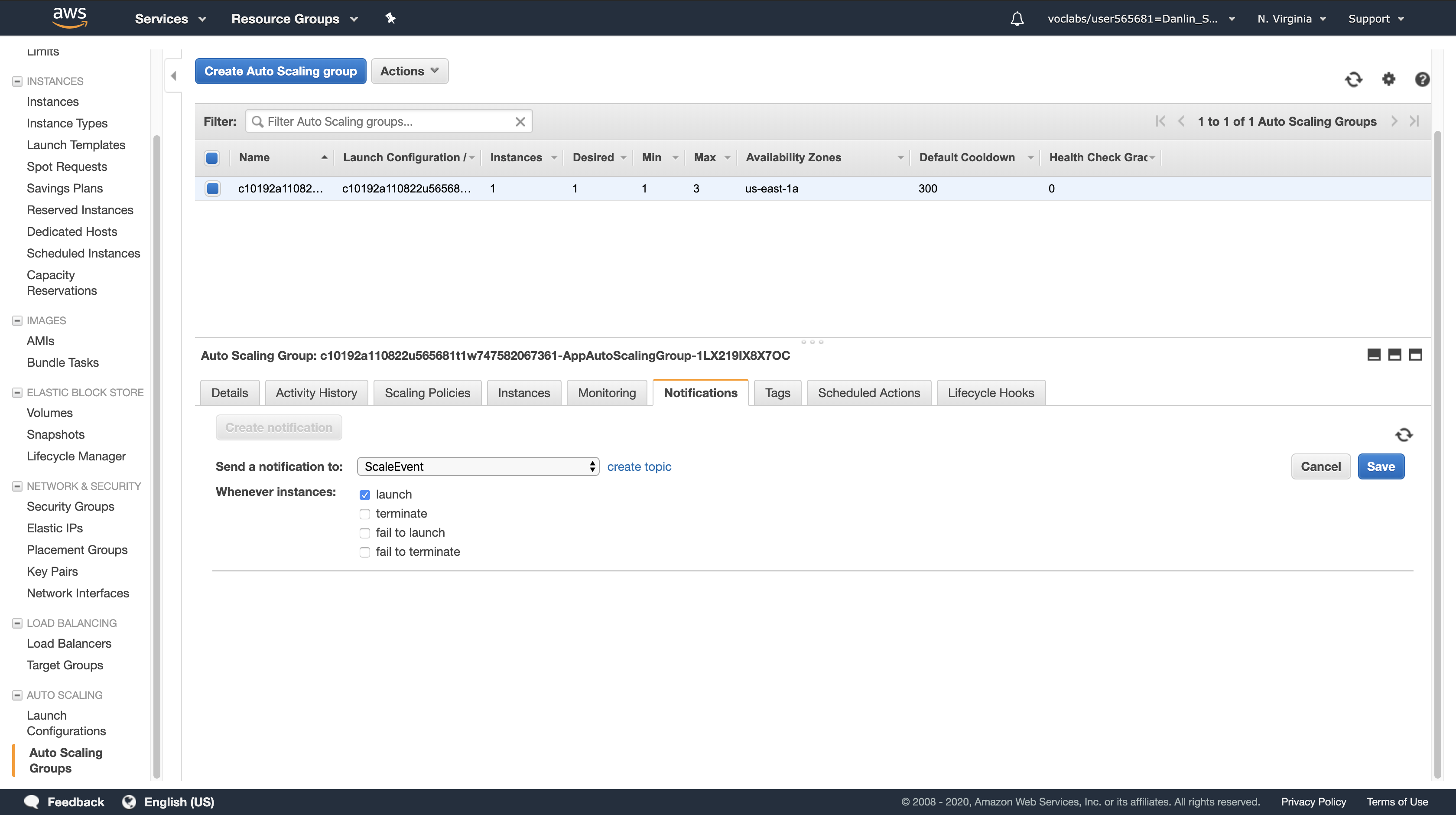The width and height of the screenshot is (1456, 815).
Task: Maximize the details pane layout icon
Action: tap(1415, 355)
